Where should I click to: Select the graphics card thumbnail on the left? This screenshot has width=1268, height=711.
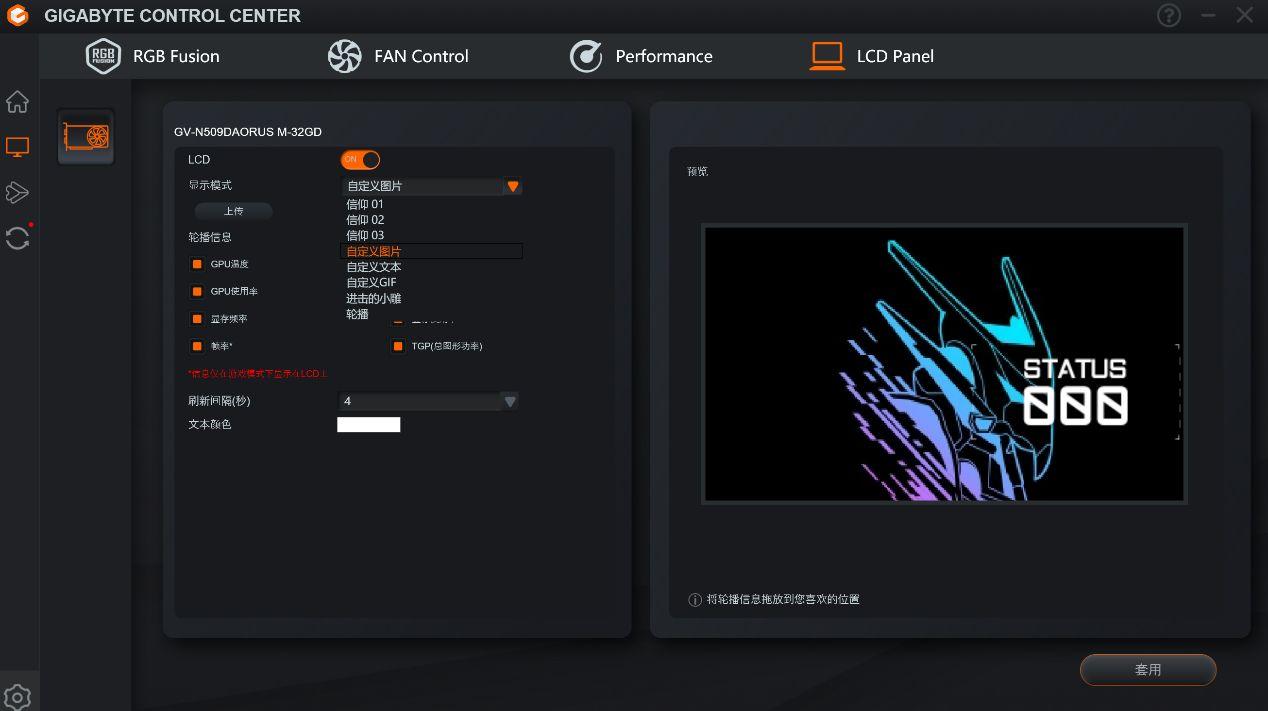(x=85, y=136)
